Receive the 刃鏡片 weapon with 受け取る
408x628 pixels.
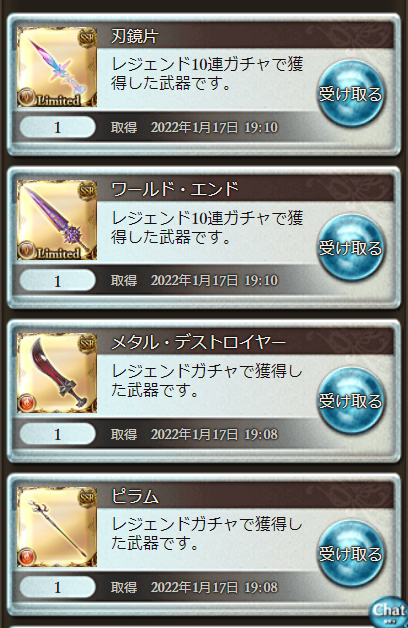(x=351, y=94)
